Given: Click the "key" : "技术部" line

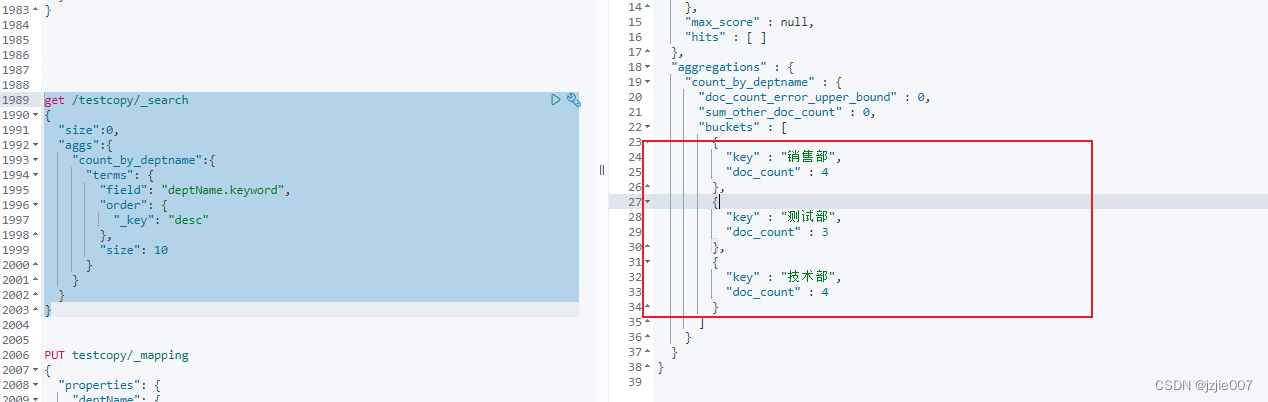Looking at the screenshot, I should tap(784, 277).
